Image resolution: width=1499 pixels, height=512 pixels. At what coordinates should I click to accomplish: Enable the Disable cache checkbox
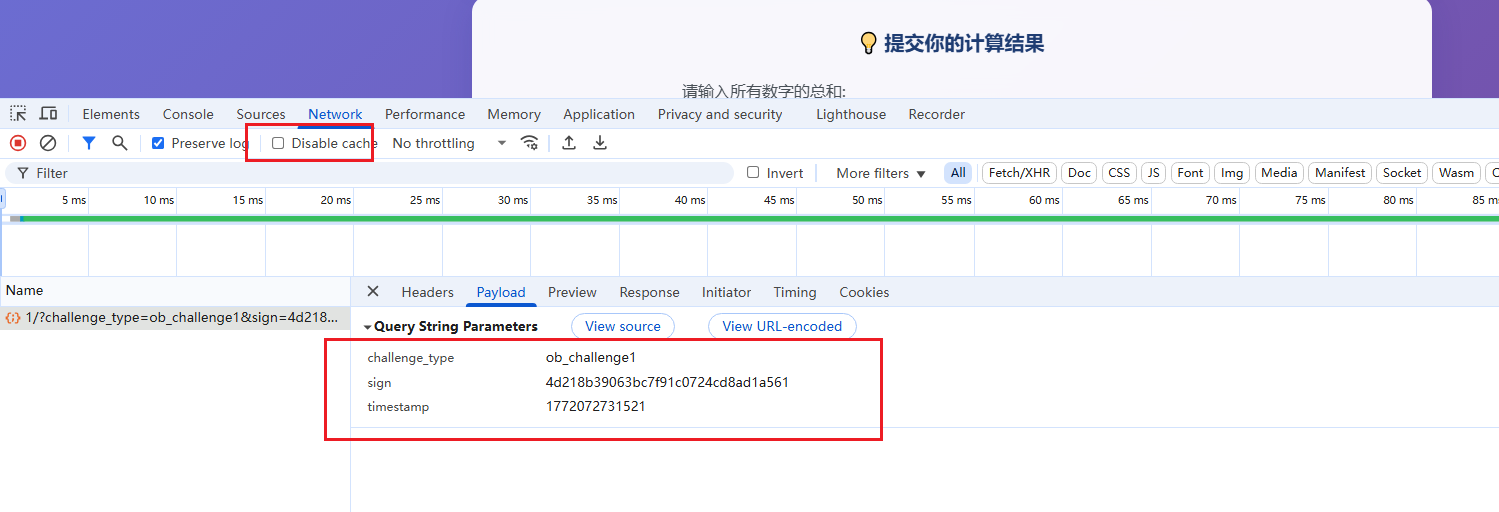pyautogui.click(x=279, y=143)
